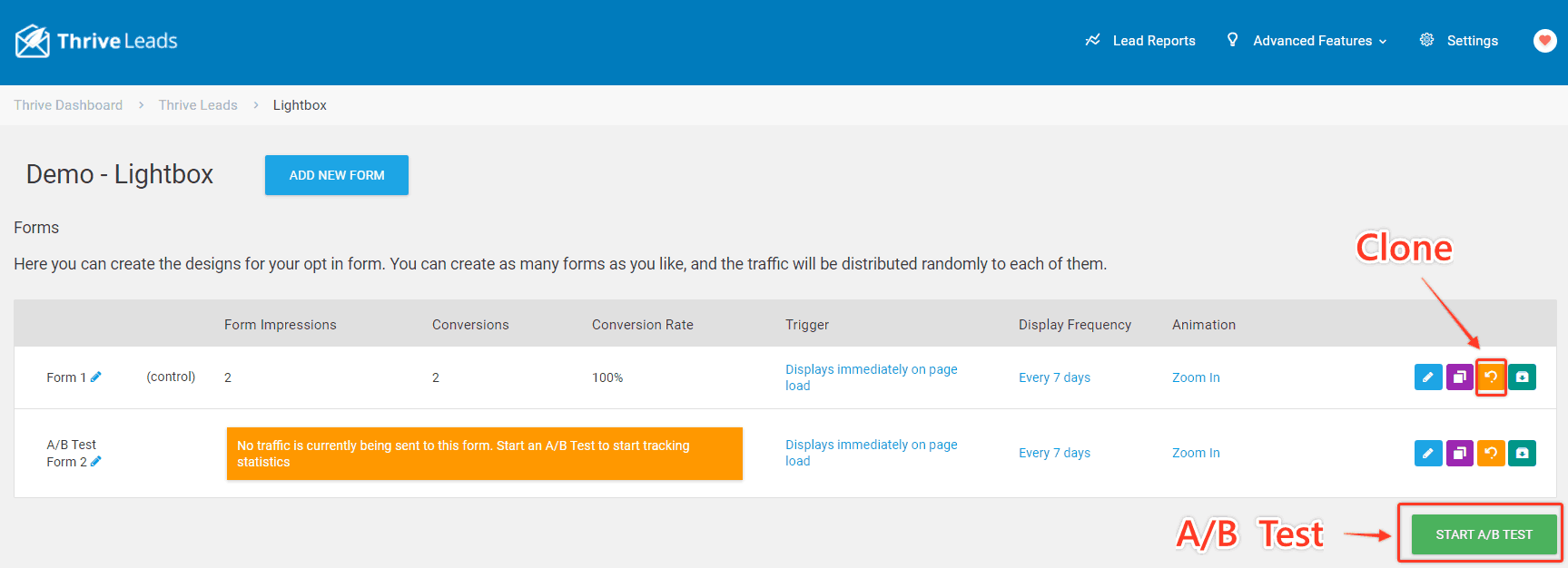This screenshot has height=568, width=1568.
Task: Rename Form 1 via its small pencil icon
Action: [x=96, y=377]
